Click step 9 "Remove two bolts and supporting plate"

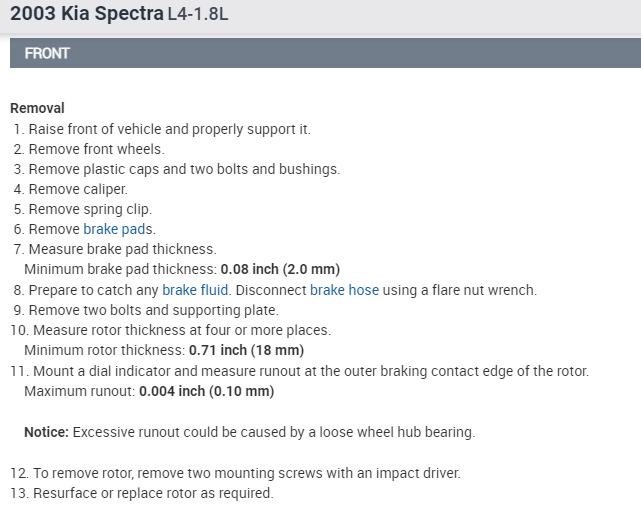click(151, 310)
